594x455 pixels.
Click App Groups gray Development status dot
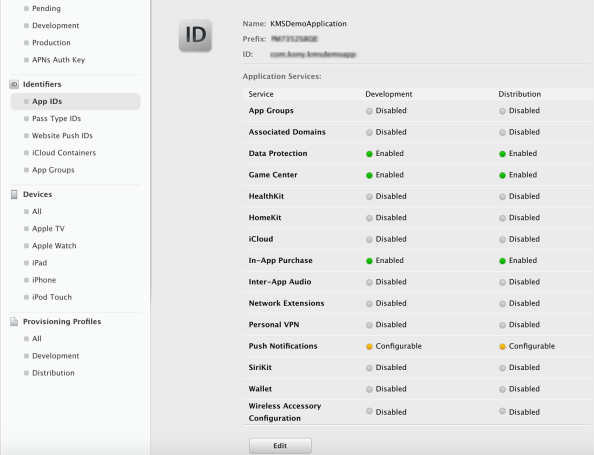click(369, 111)
